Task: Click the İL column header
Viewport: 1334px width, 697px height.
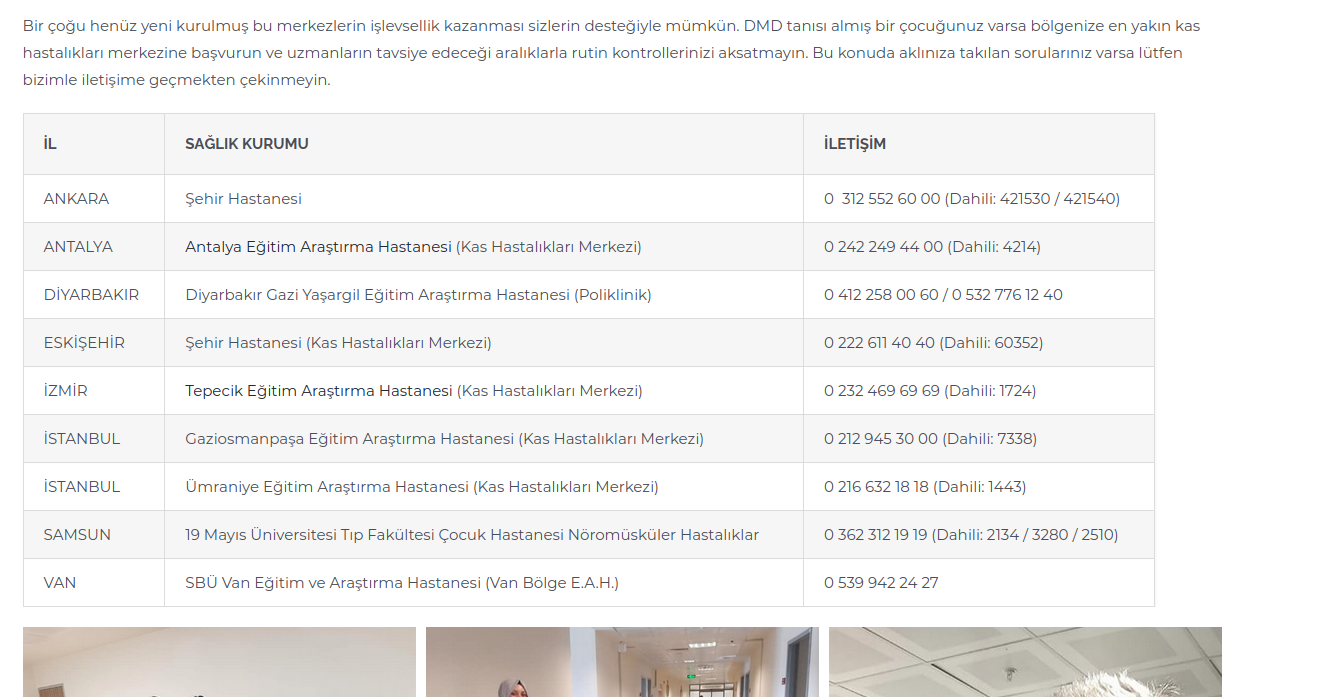Action: [50, 144]
